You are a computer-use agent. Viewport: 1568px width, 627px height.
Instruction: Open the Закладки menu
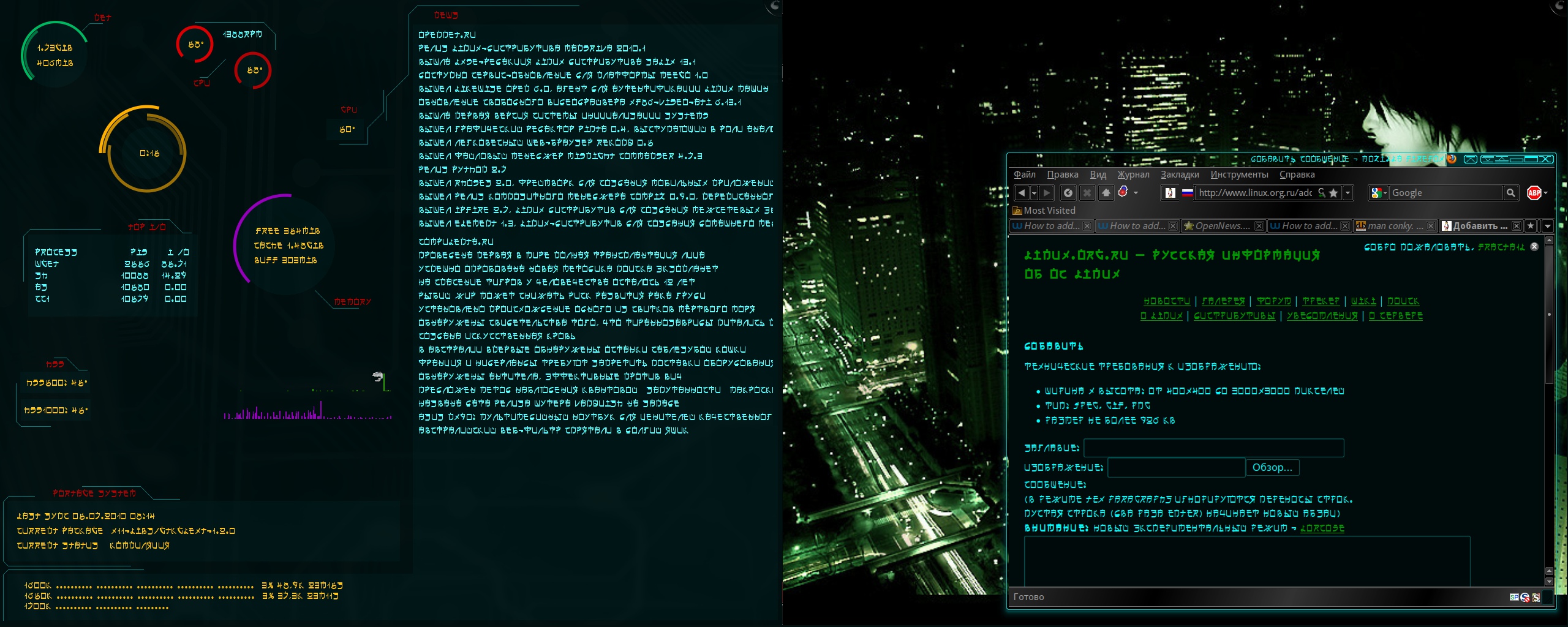1180,175
